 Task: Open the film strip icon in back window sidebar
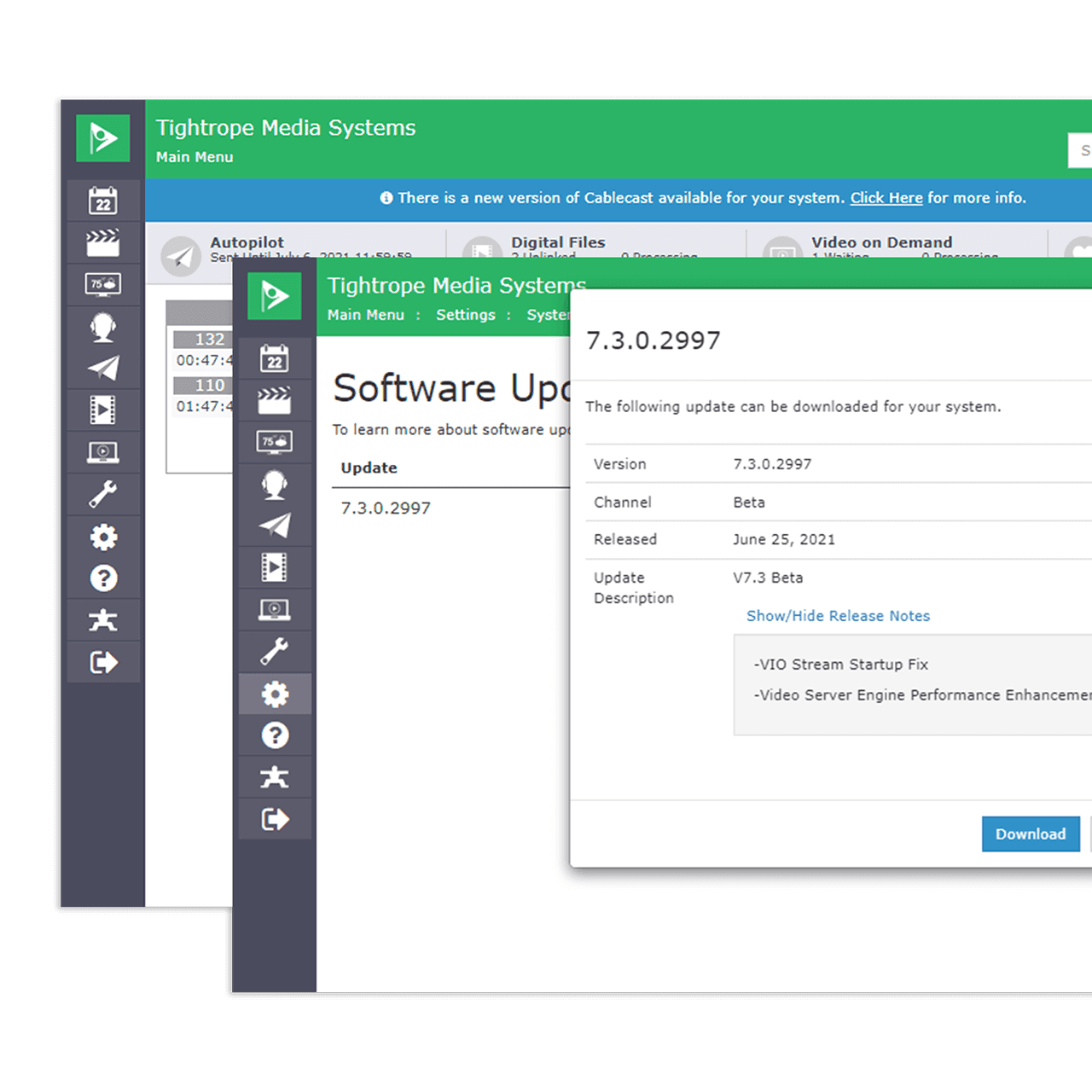[103, 409]
